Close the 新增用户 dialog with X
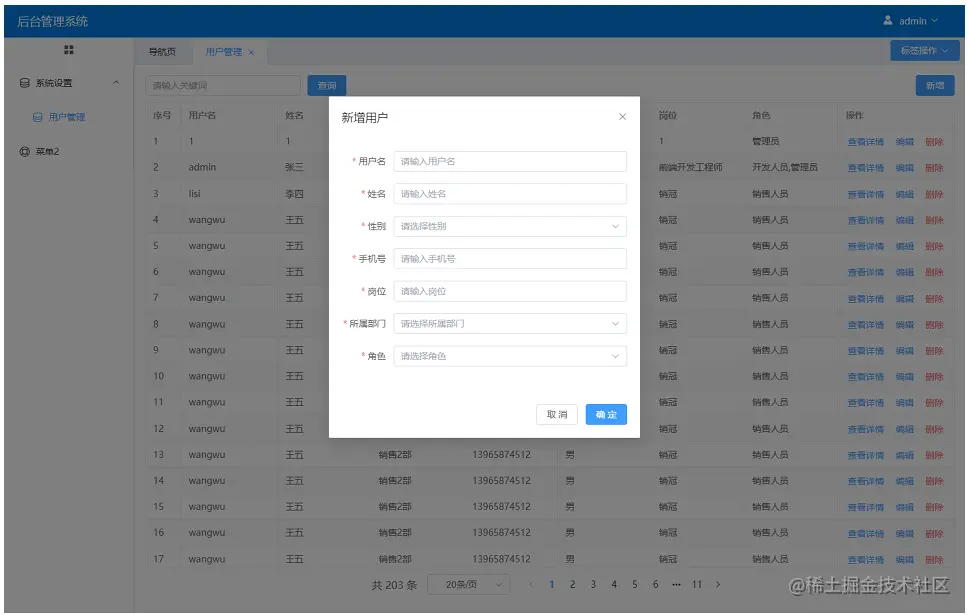 pos(622,117)
